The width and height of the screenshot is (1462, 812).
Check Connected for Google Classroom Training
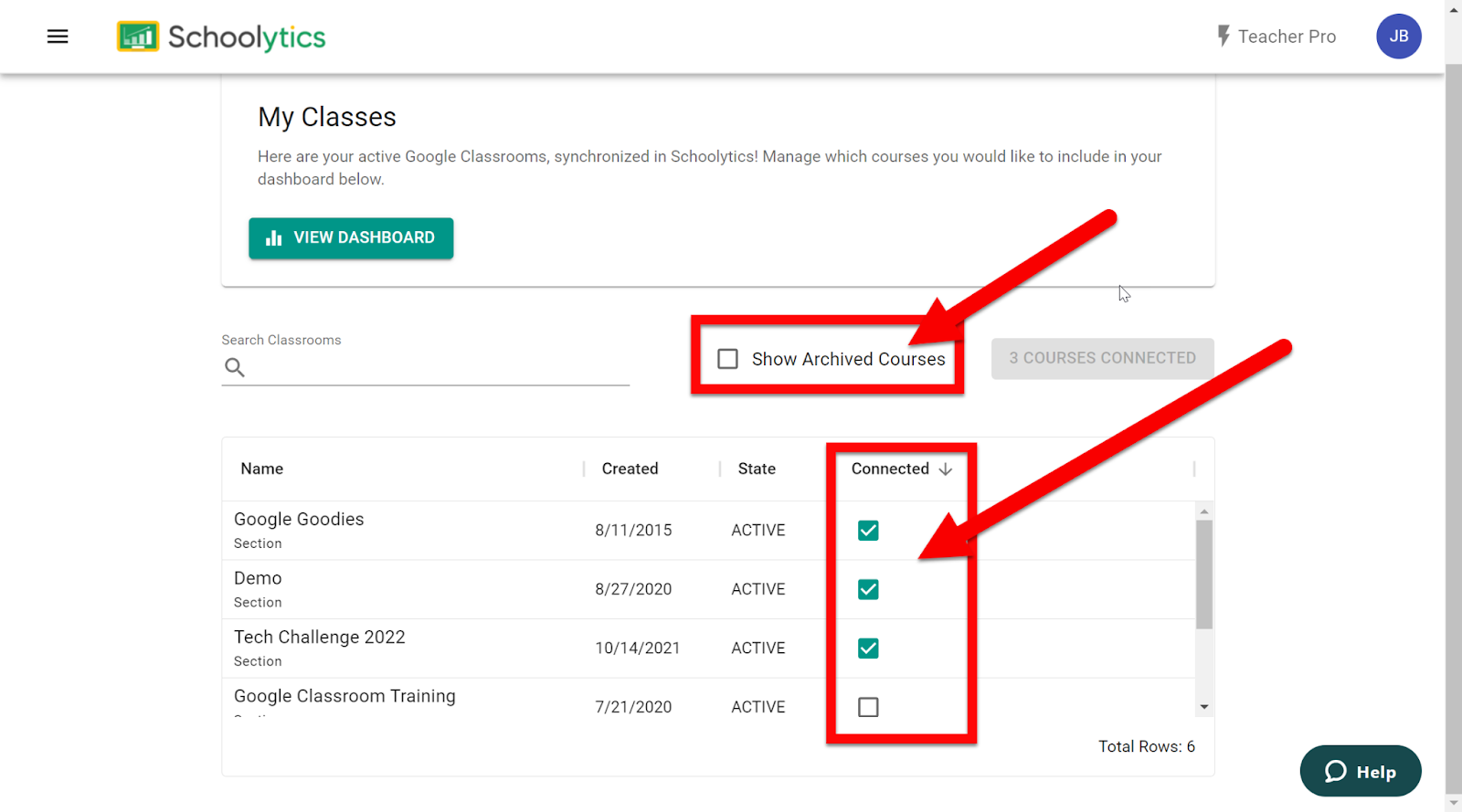tap(868, 707)
